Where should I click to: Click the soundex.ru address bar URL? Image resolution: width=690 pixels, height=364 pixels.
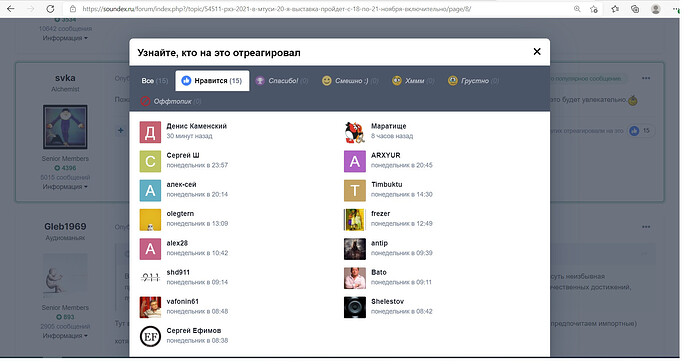pos(276,9)
